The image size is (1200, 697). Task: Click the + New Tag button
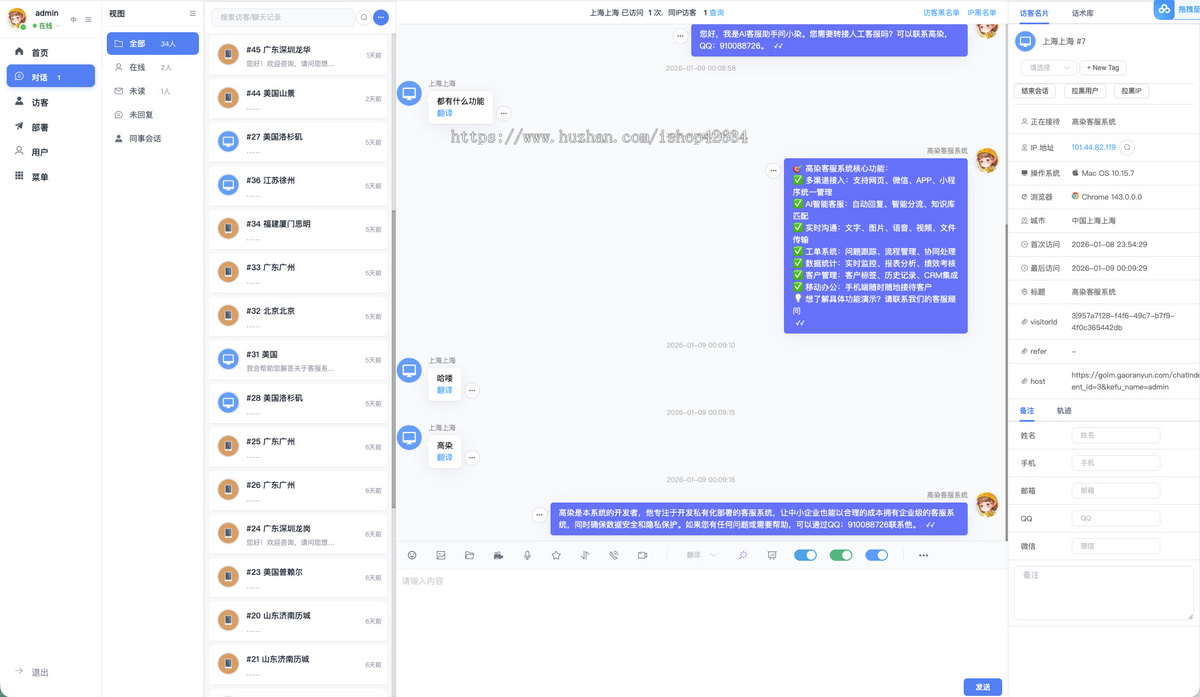(x=1101, y=67)
